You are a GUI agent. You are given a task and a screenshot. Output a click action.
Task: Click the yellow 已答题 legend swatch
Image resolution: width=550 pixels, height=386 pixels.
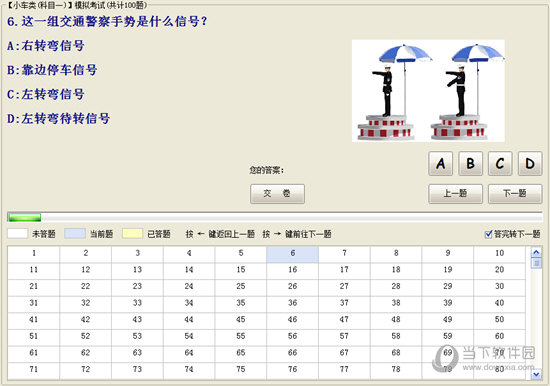[x=132, y=234]
